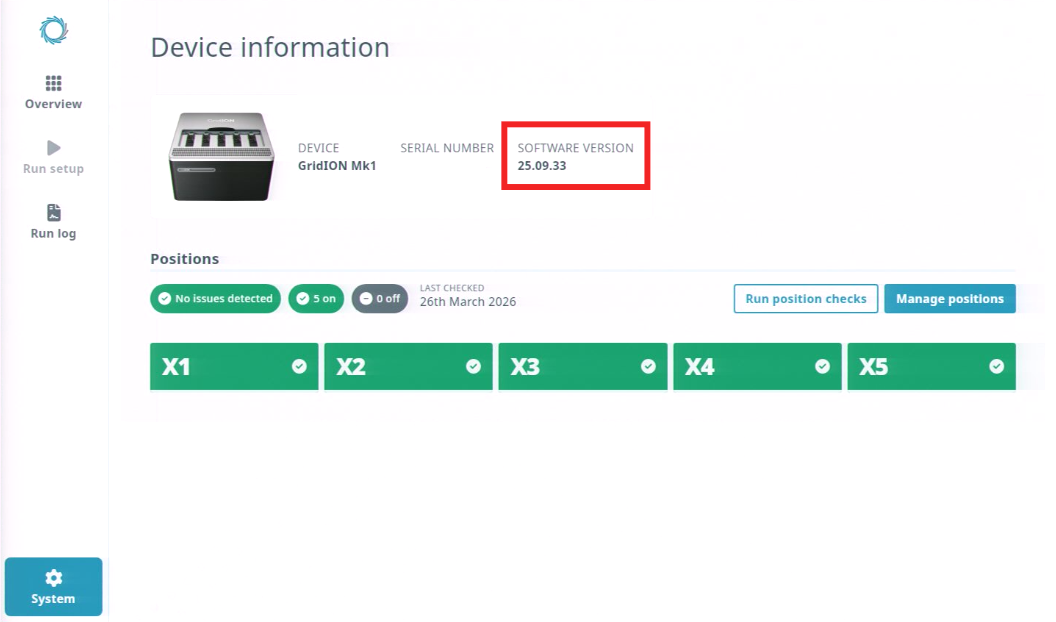The image size is (1056, 622).
Task: Open the Overview section in sidebar
Action: (x=54, y=93)
